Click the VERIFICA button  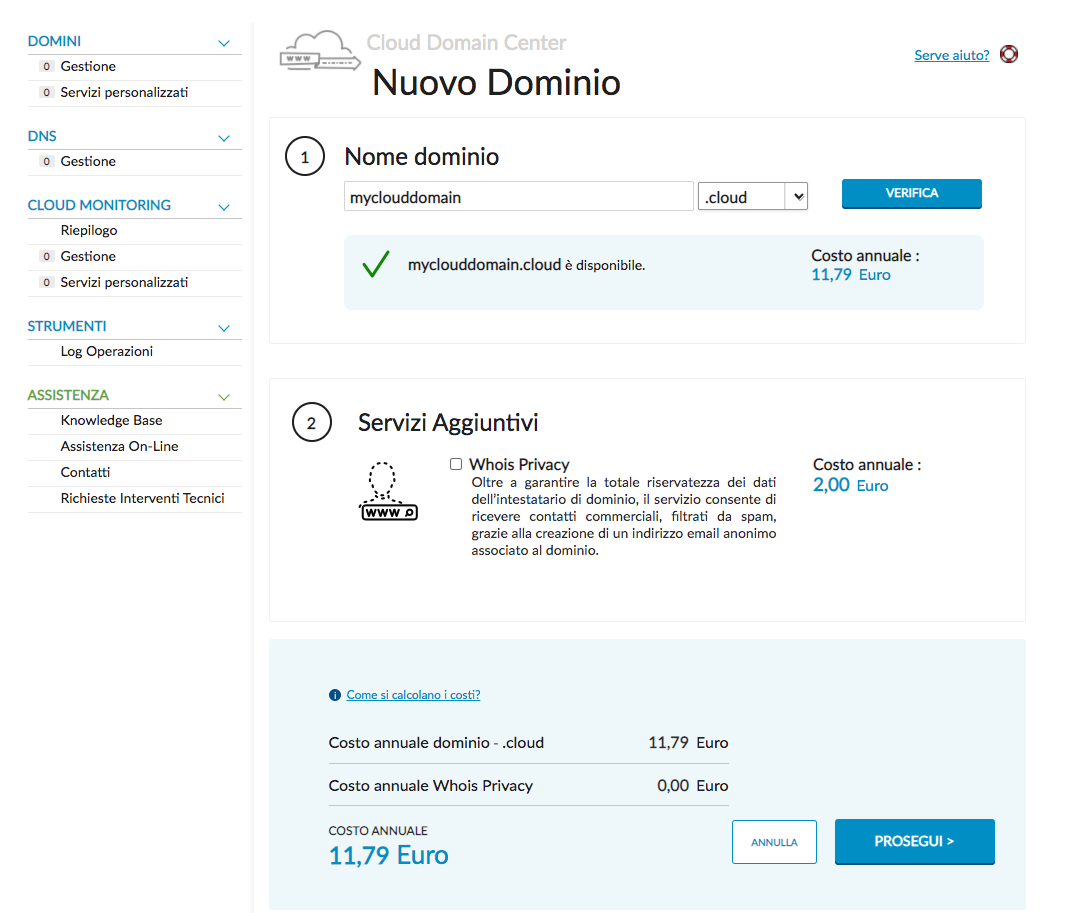pos(911,193)
